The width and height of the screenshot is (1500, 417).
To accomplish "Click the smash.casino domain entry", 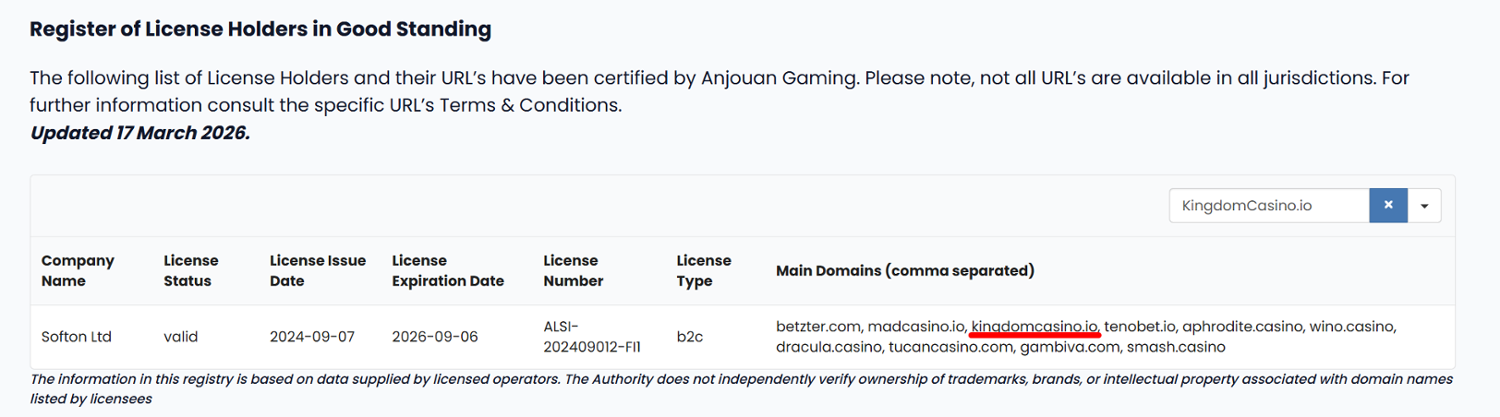I will click(x=1176, y=347).
